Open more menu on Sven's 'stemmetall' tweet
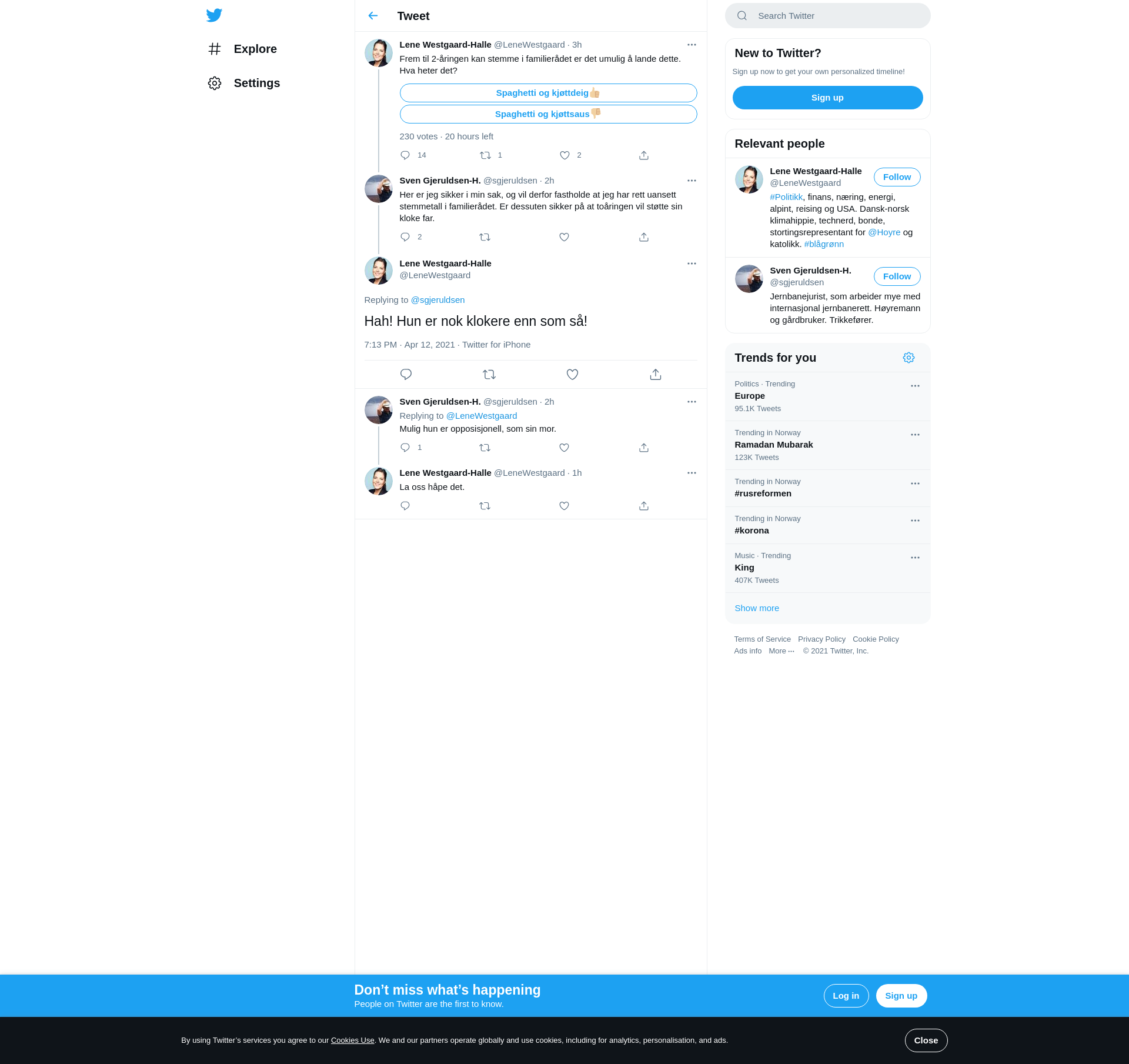 point(692,181)
